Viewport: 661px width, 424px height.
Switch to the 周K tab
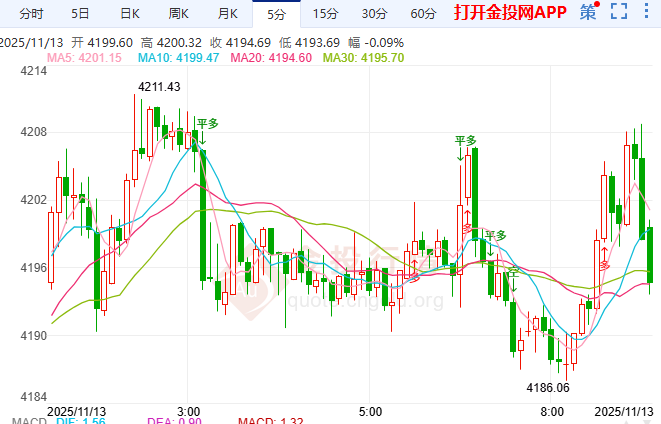[178, 14]
